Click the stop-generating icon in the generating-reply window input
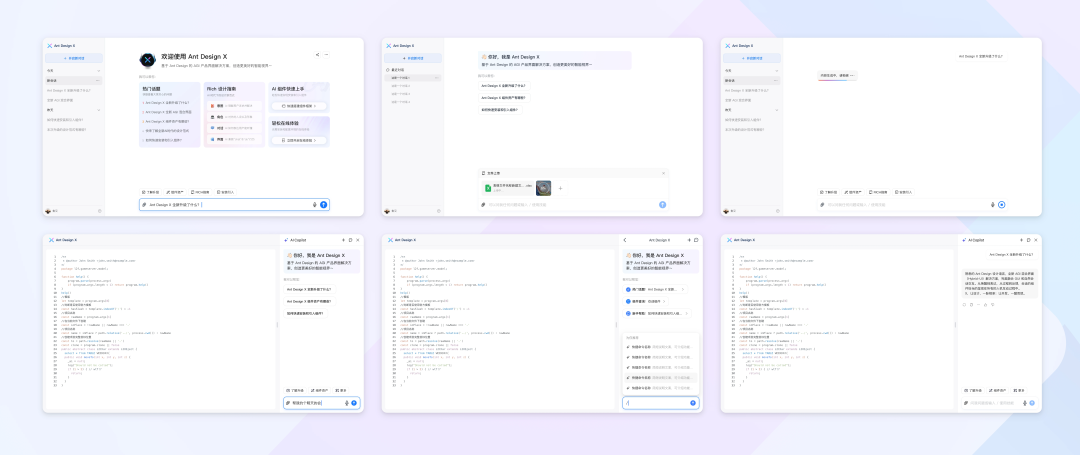 click(x=1001, y=204)
